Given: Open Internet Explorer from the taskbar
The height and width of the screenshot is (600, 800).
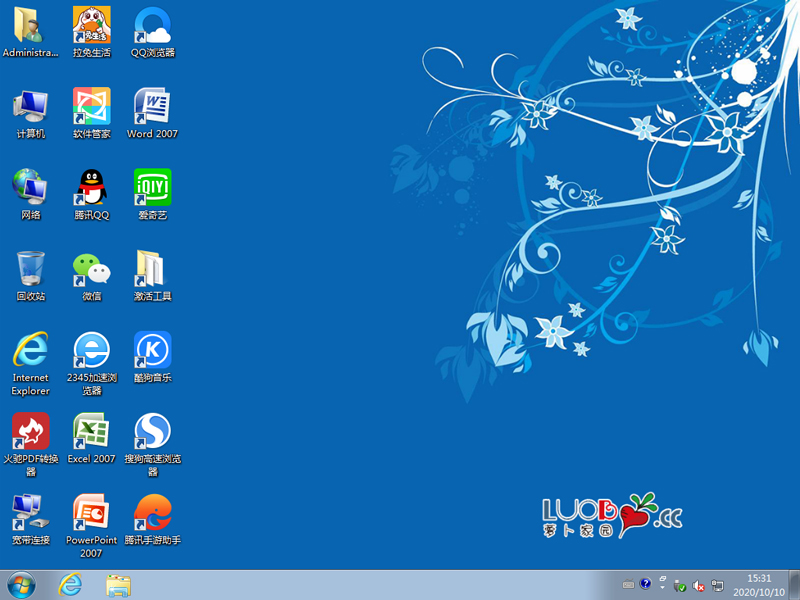Looking at the screenshot, I should [x=70, y=585].
